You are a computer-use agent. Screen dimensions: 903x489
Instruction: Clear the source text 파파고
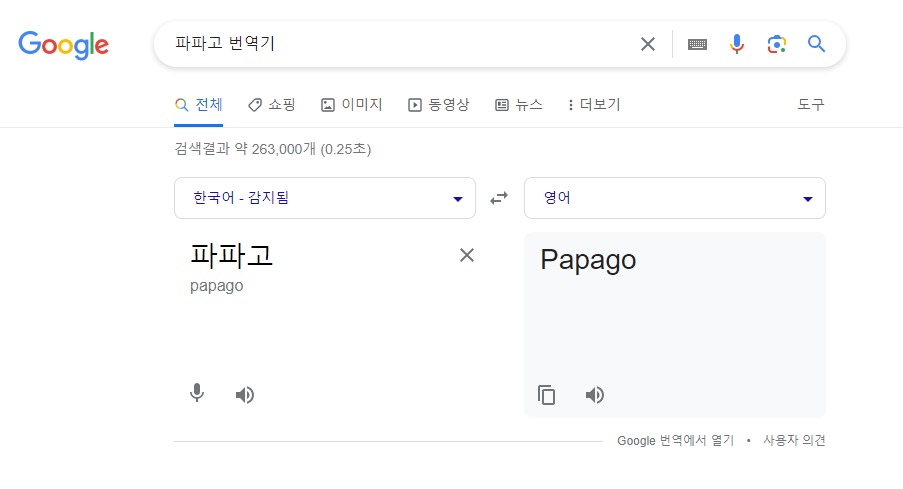tap(467, 255)
